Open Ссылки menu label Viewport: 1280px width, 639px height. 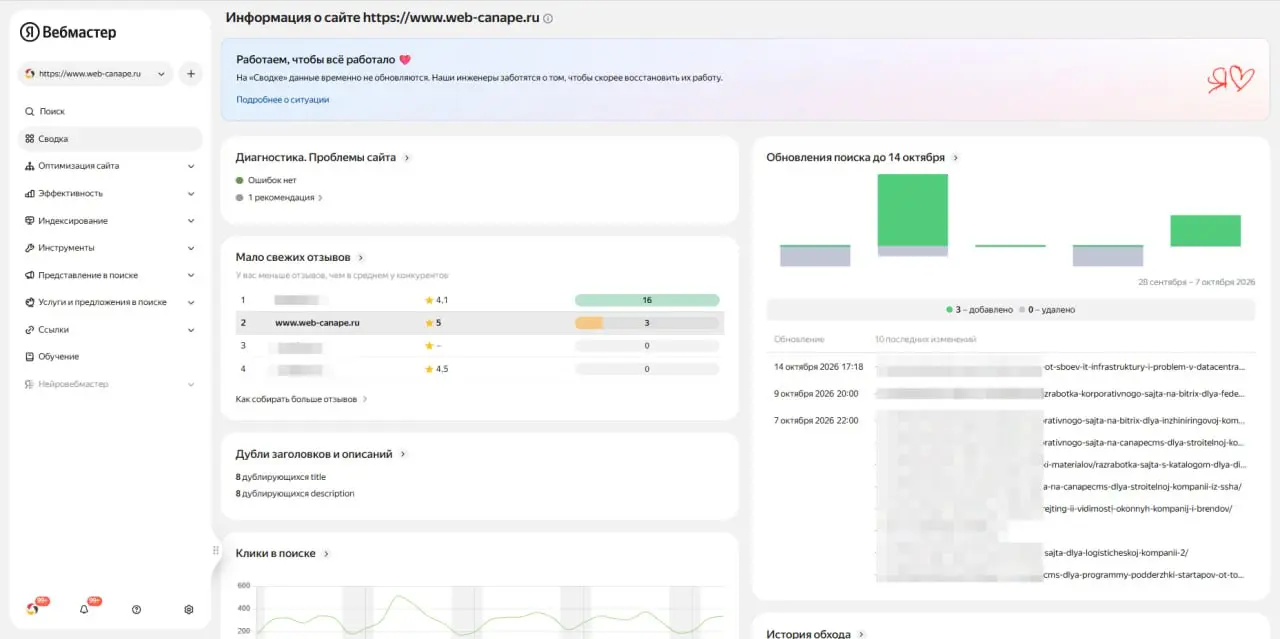(x=54, y=329)
